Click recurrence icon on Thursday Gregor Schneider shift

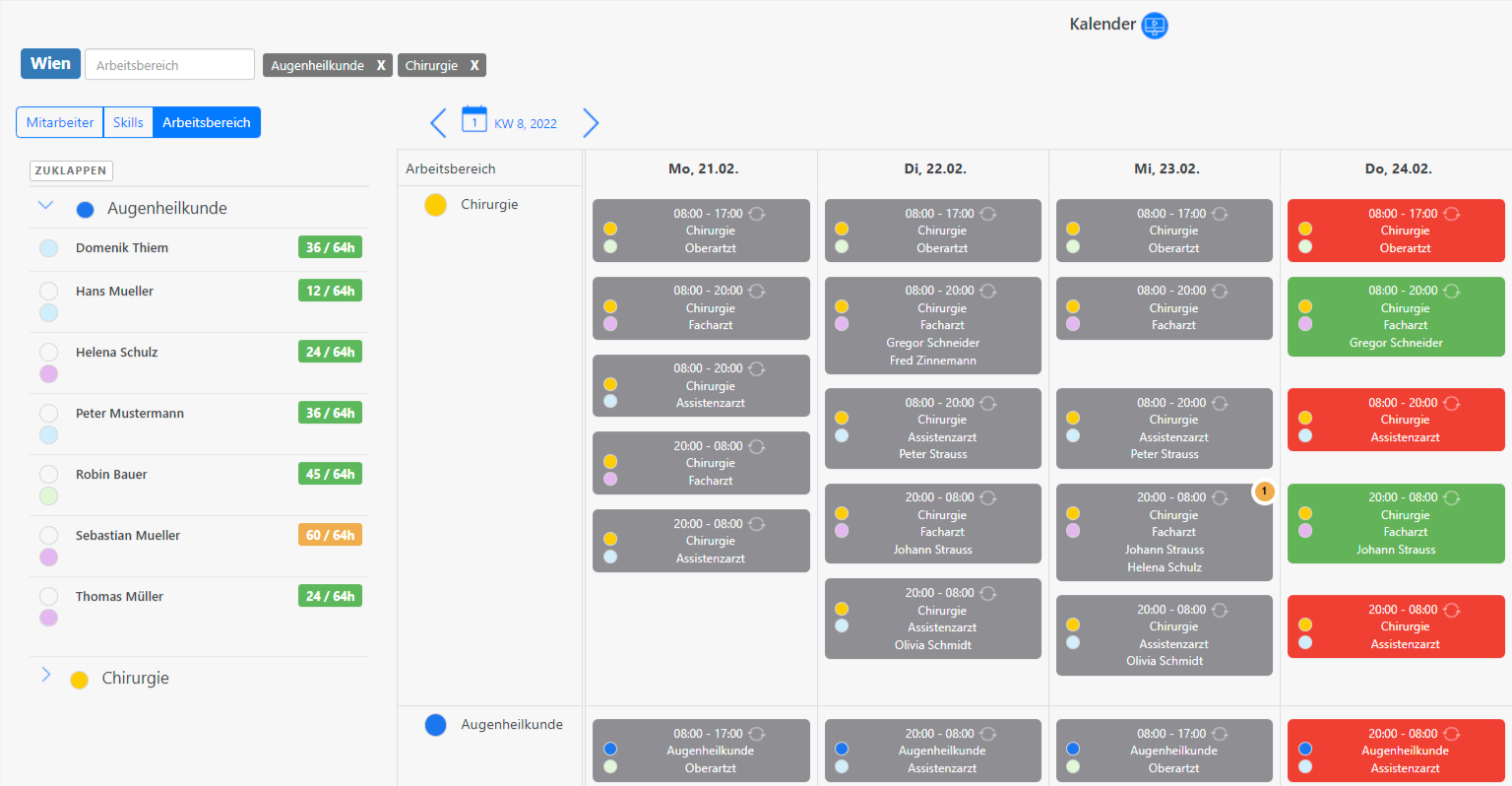coord(1452,292)
